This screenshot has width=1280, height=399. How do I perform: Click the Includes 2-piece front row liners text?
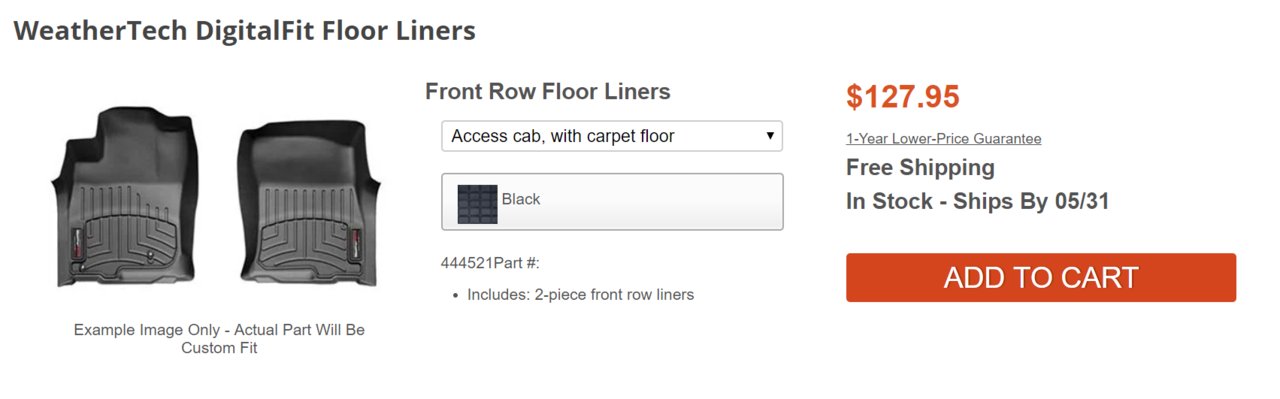tap(581, 295)
